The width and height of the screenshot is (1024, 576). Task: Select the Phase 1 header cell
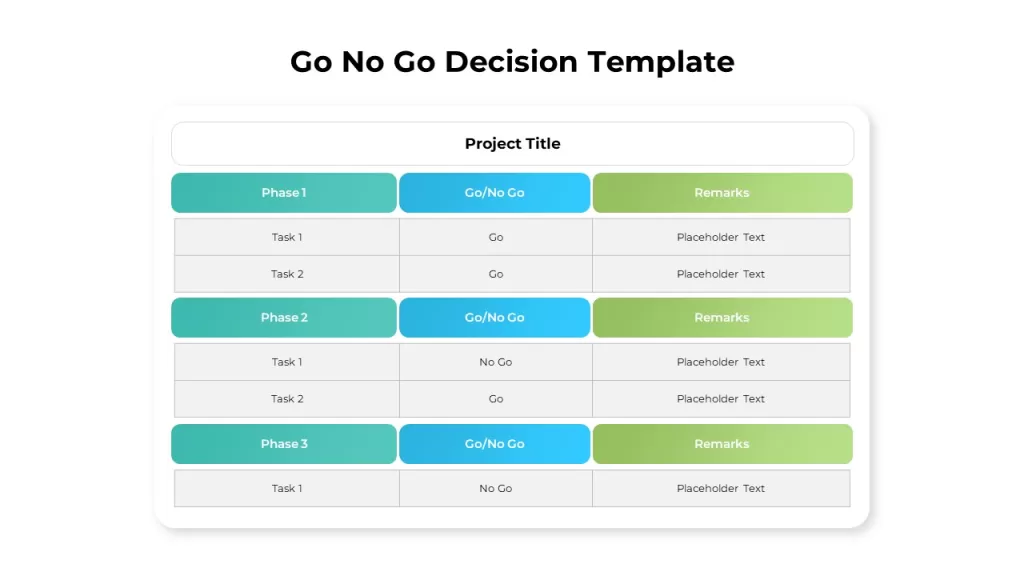[284, 193]
